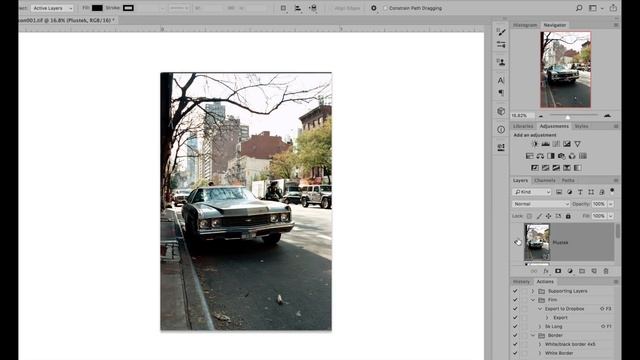Click the add layer mask button
Viewport: 640px width, 360px height.
pyautogui.click(x=558, y=271)
